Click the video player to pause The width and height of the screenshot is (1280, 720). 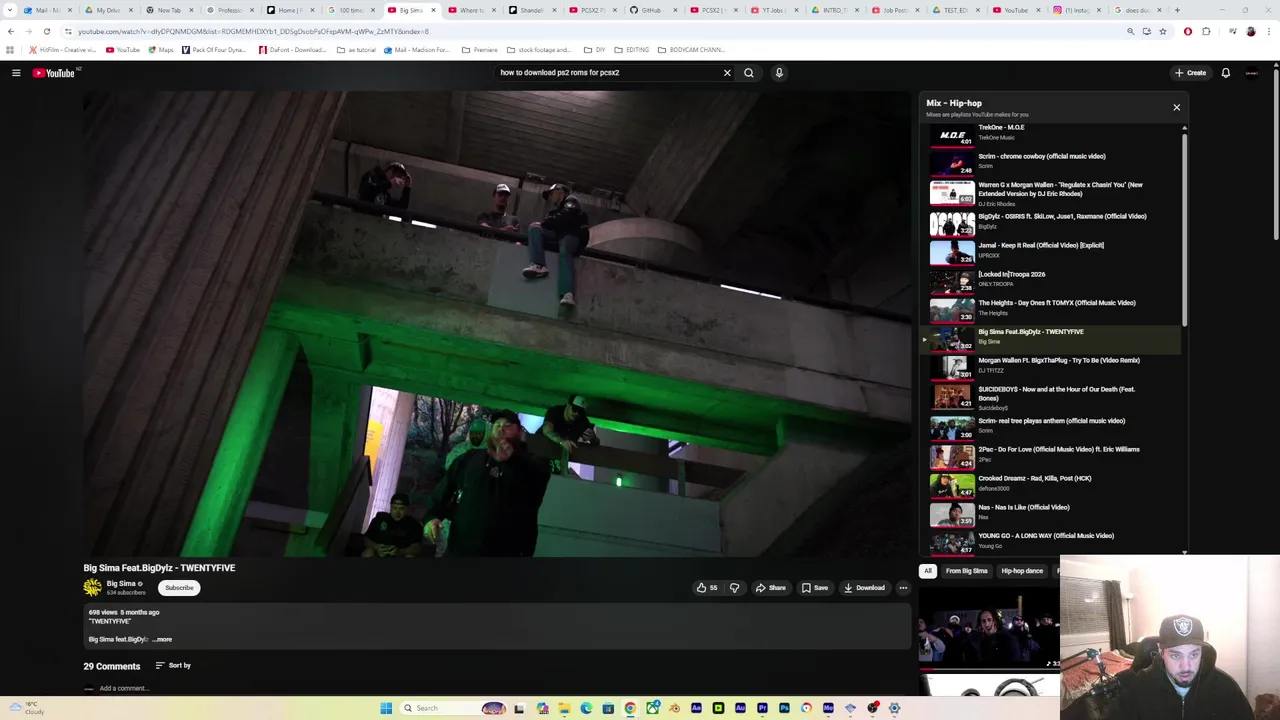(497, 324)
